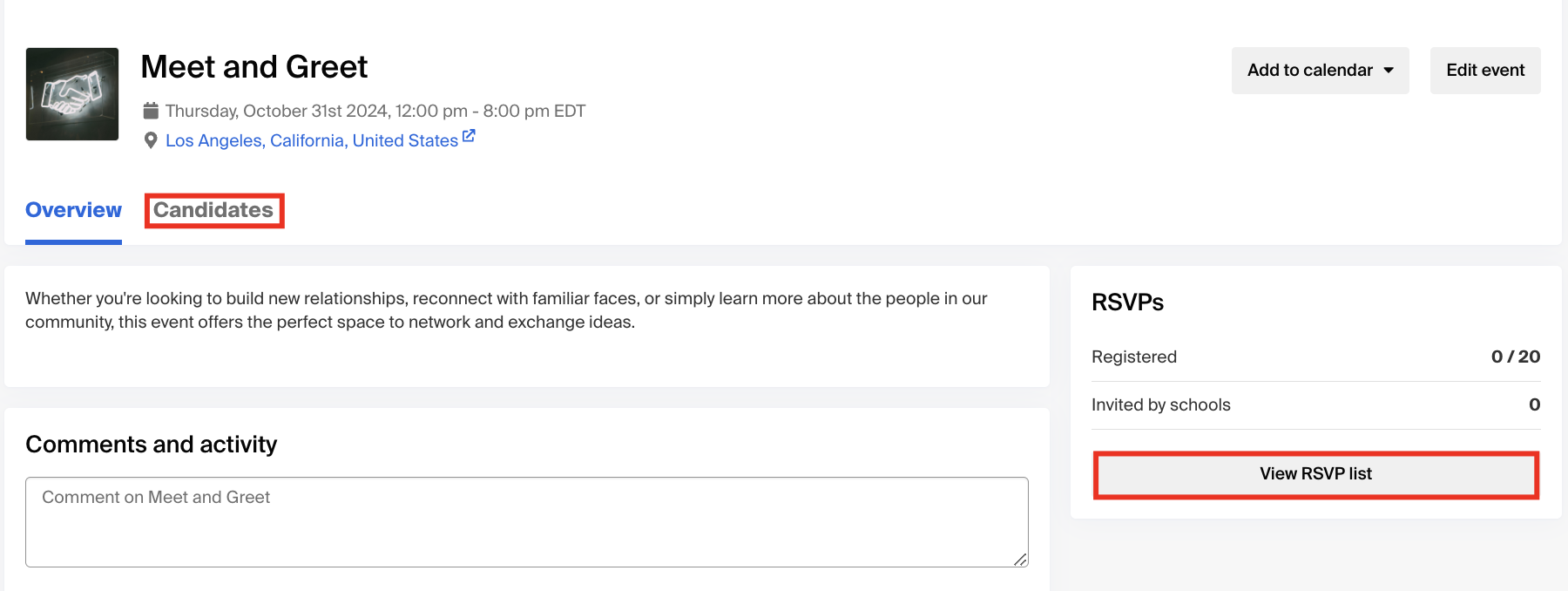Image resolution: width=1568 pixels, height=591 pixels.
Task: Click the external link icon after United States
Action: [x=469, y=136]
